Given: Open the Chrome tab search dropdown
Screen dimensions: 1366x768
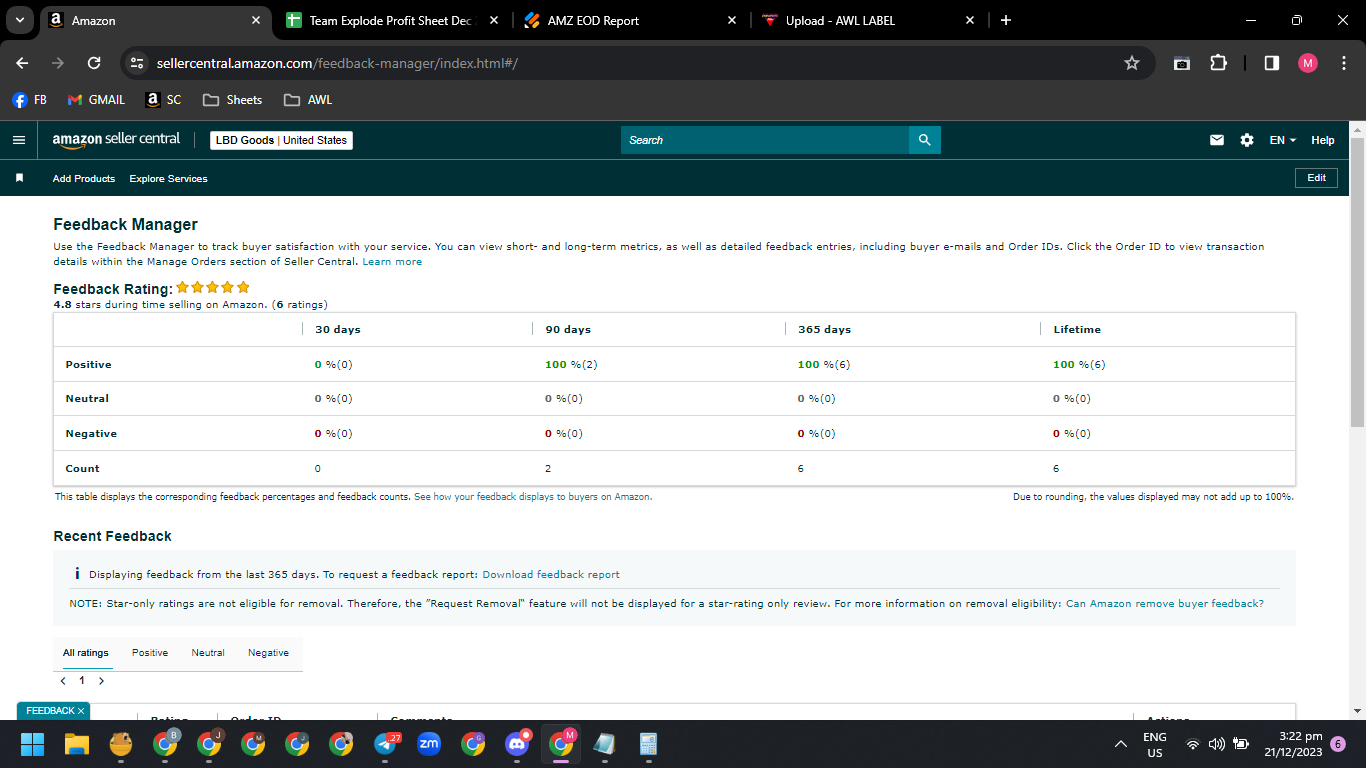Looking at the screenshot, I should point(19,20).
